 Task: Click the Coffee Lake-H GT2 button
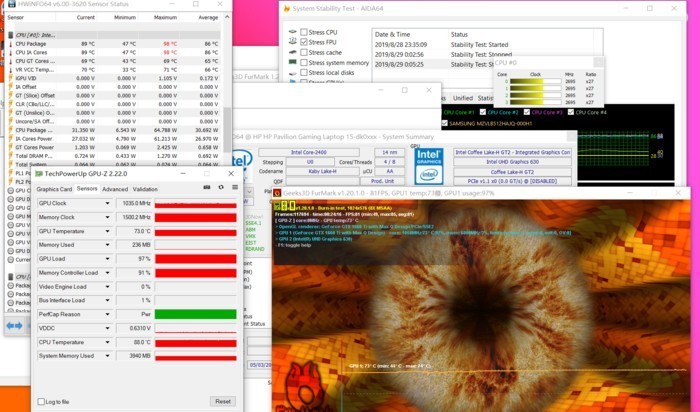pyautogui.click(x=512, y=172)
